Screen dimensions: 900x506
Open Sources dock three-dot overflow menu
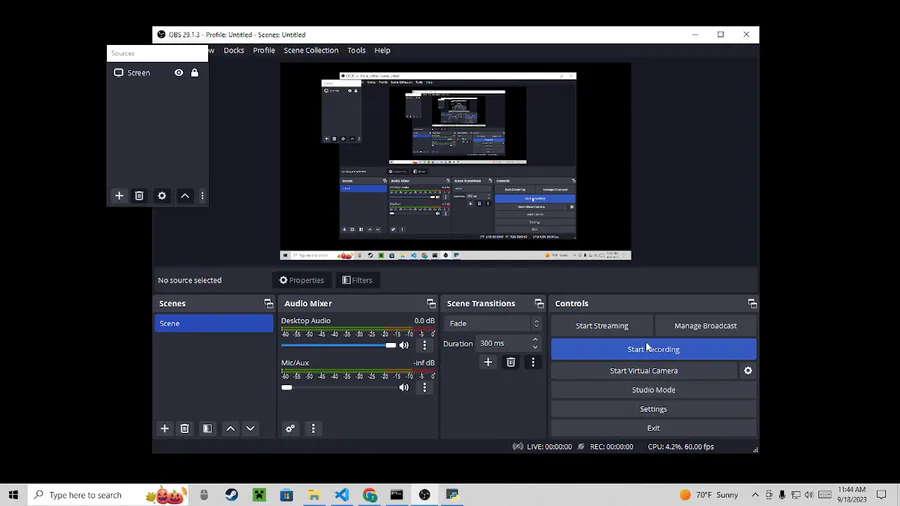tap(202, 196)
